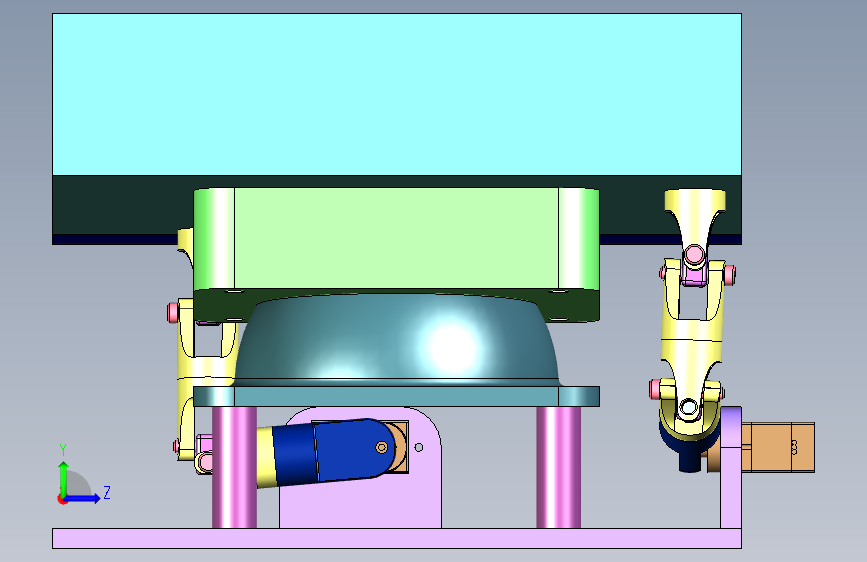Select the left magenta support column
The height and width of the screenshot is (562, 867).
[x=234, y=467]
